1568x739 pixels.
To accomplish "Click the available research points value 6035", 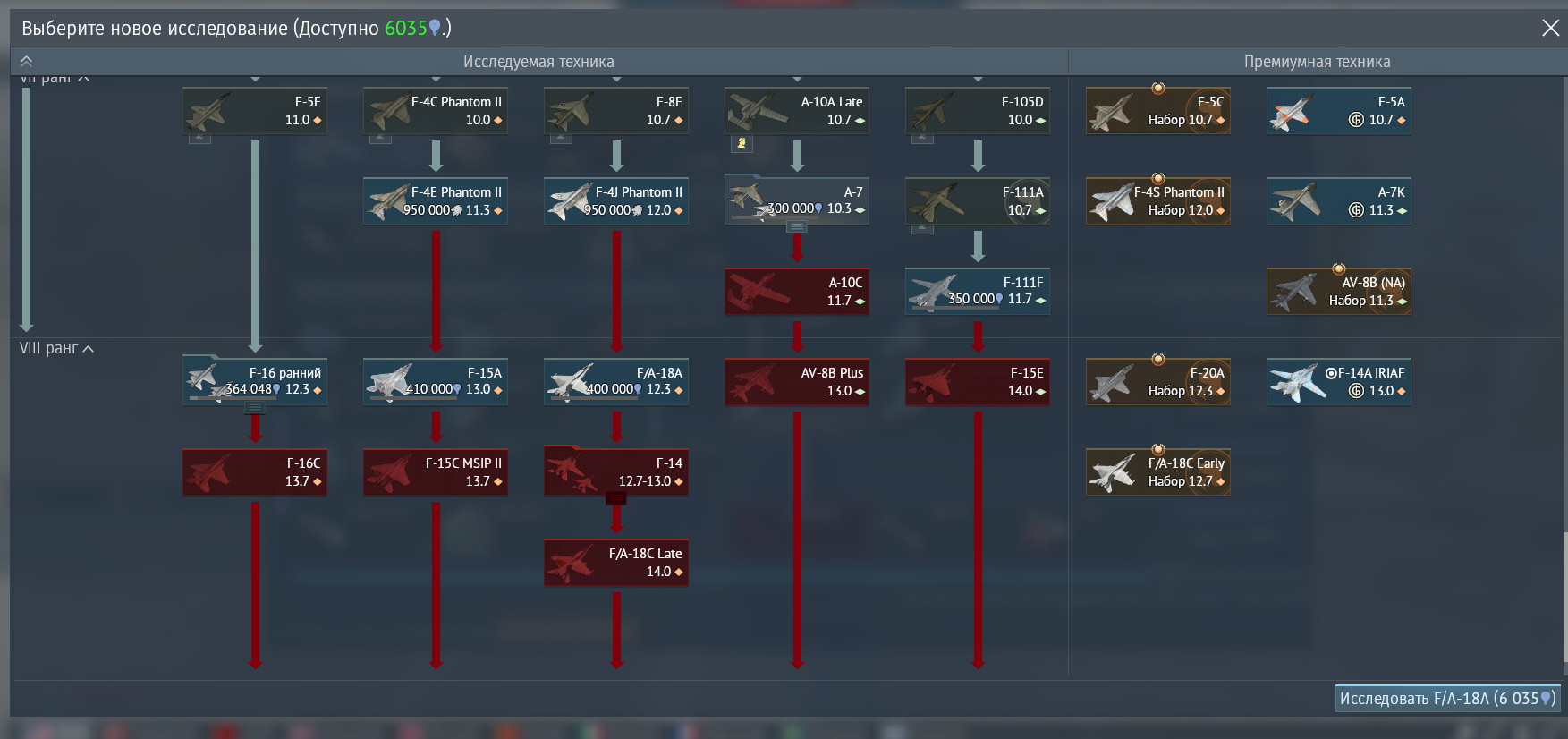I will pos(406,28).
